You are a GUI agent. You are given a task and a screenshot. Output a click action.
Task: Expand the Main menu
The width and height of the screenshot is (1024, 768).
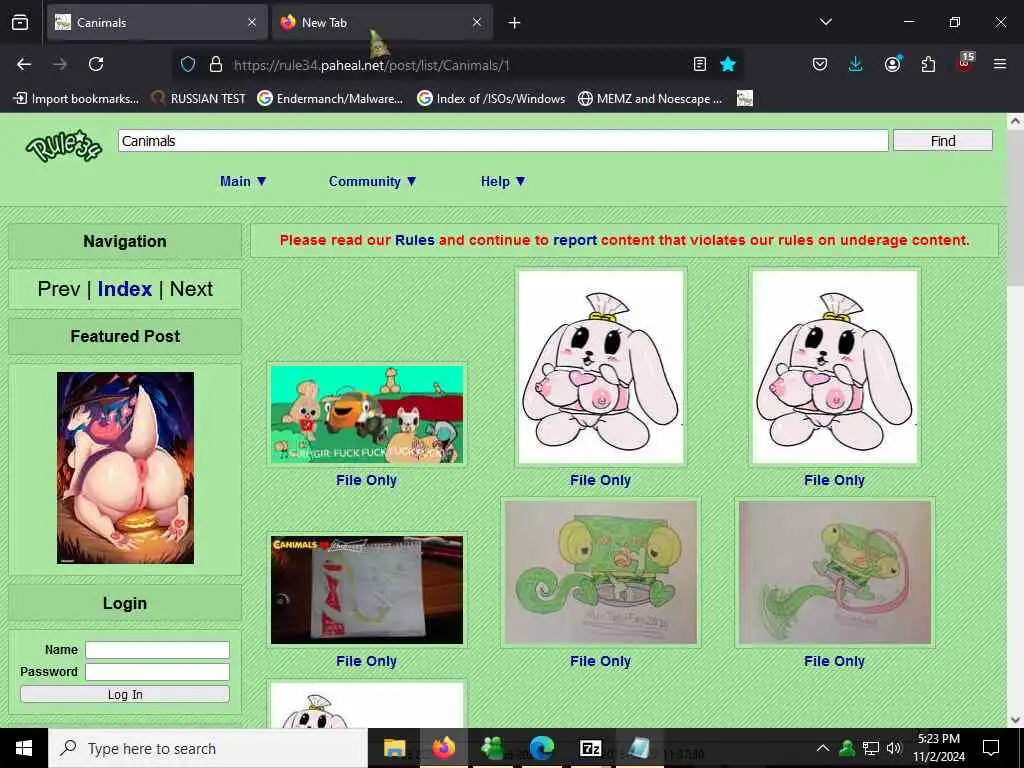point(244,182)
